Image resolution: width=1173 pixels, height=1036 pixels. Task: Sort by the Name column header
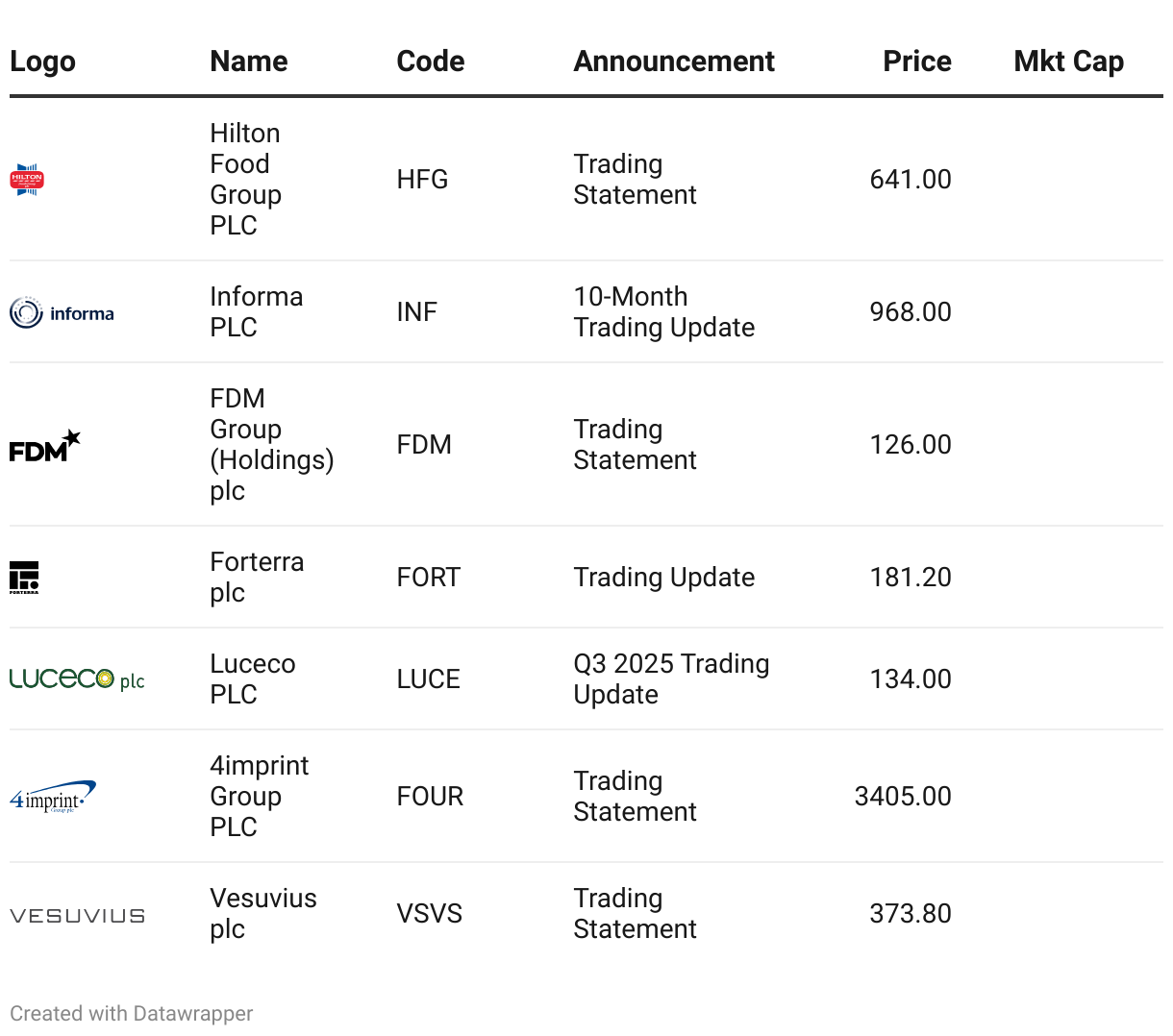point(249,62)
